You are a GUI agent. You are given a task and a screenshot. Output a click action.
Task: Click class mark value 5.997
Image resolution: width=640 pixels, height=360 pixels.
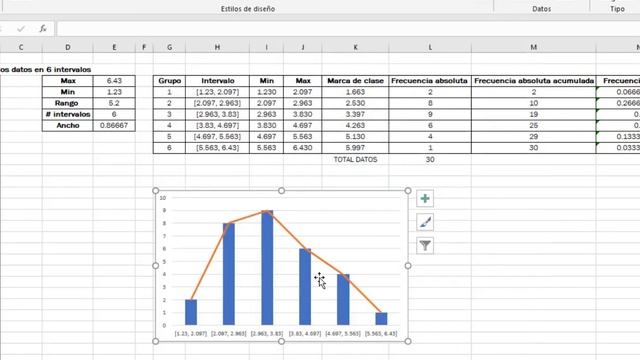coord(355,148)
